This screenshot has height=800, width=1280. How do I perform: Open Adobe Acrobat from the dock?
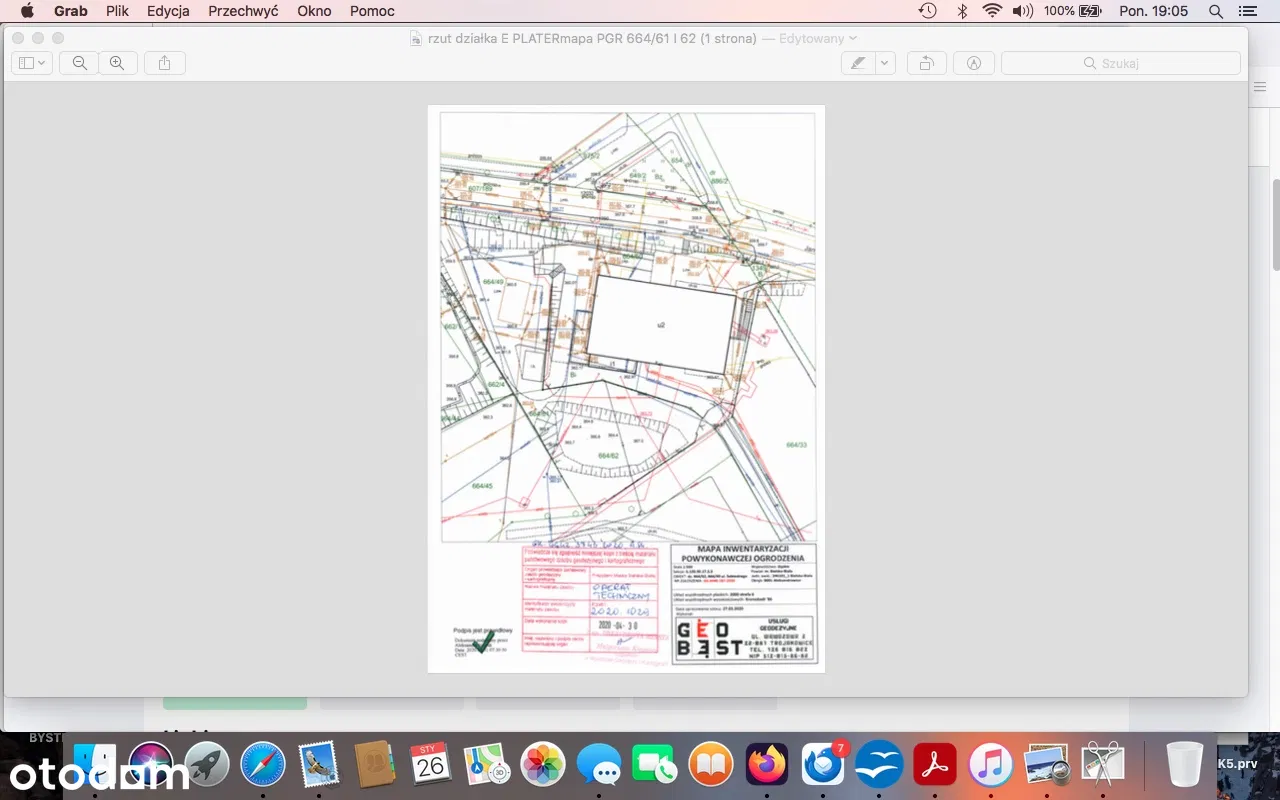coord(932,766)
